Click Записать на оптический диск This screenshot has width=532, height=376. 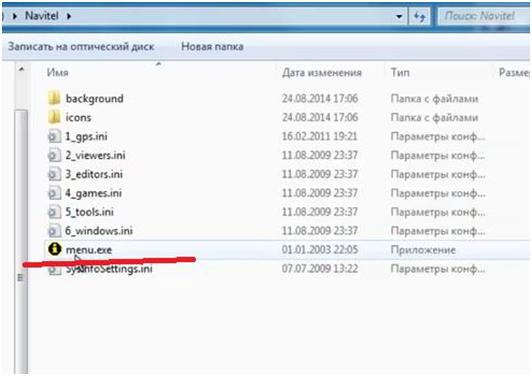[x=81, y=46]
